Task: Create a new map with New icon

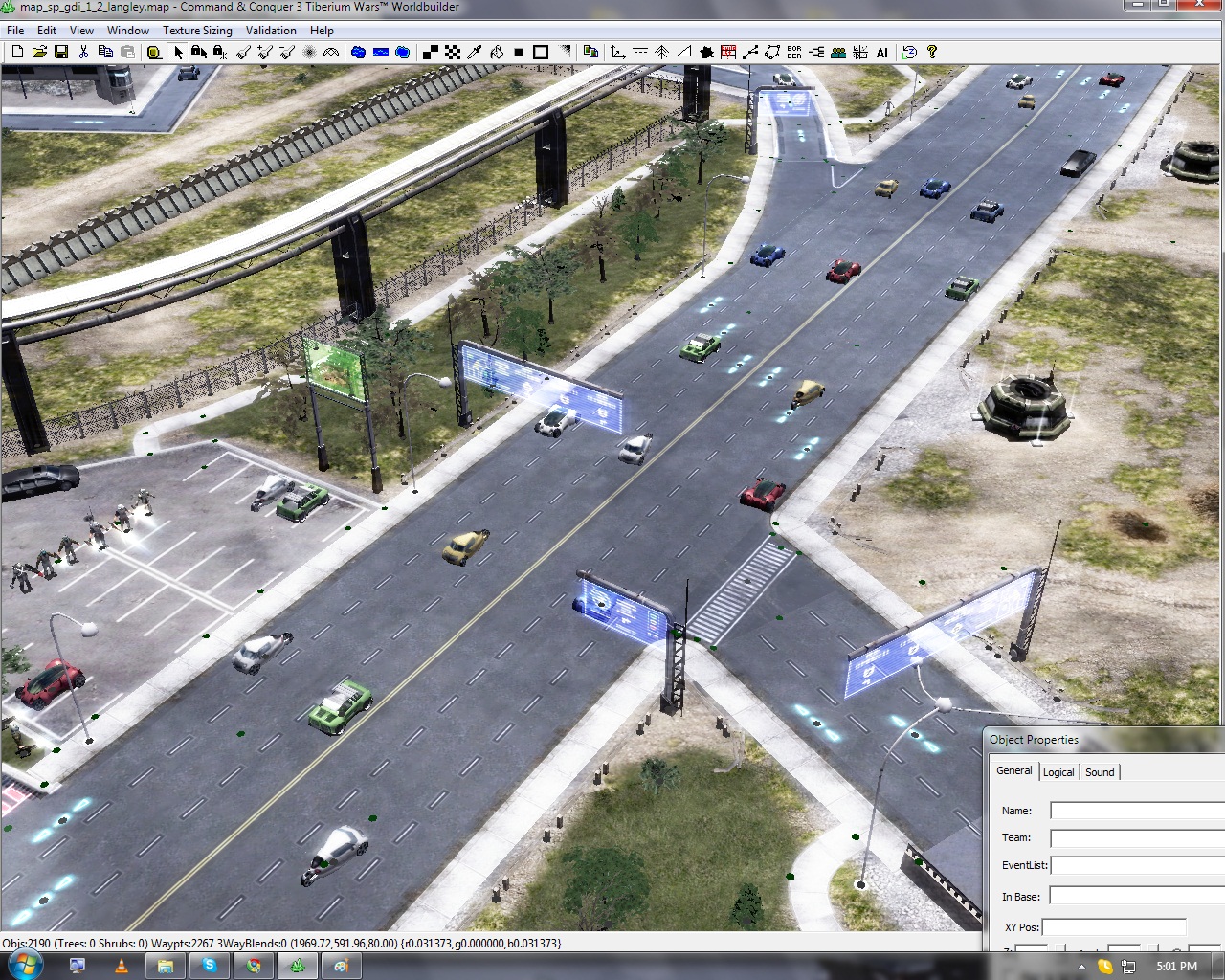Action: (x=17, y=52)
